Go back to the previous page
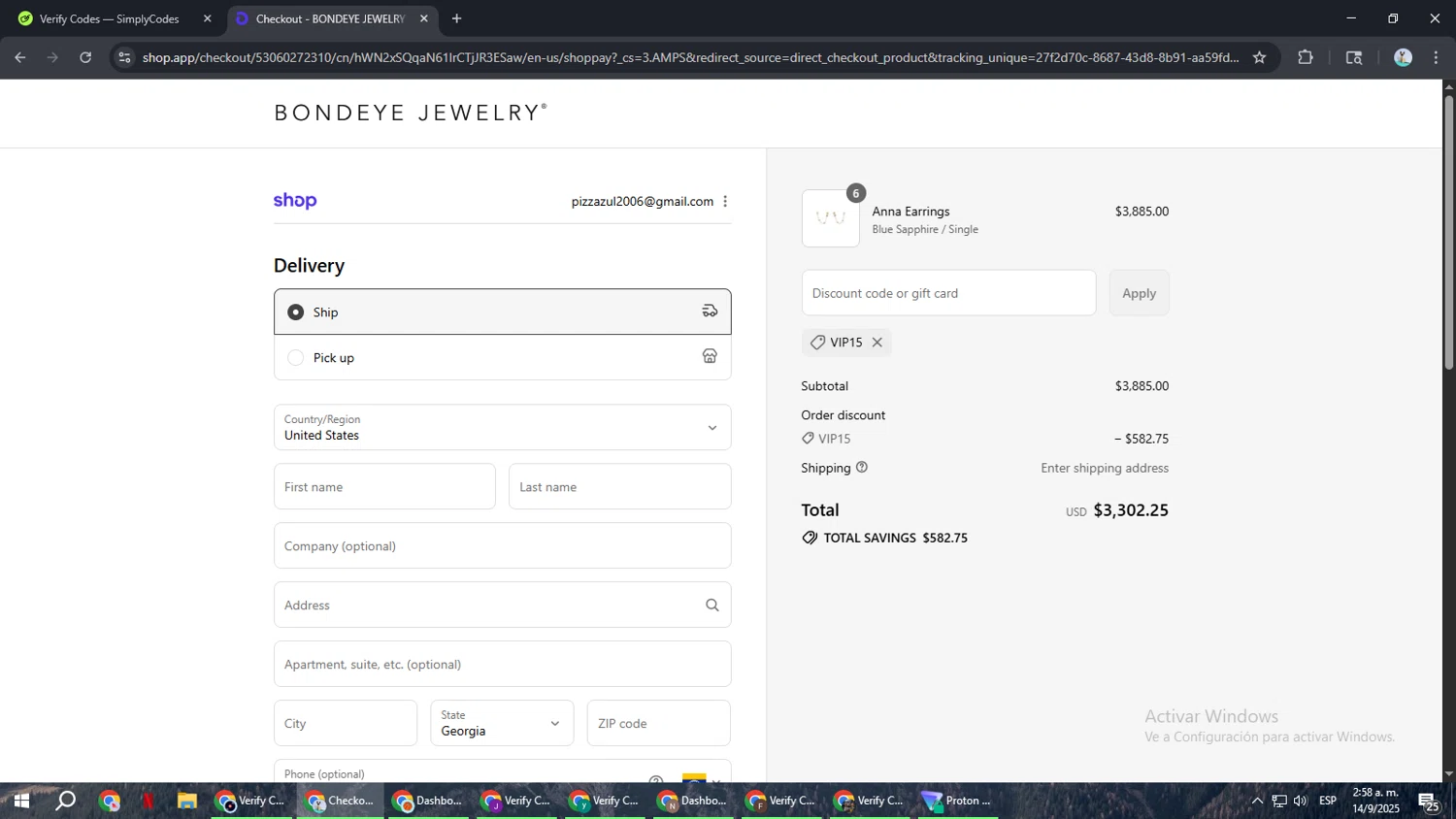This screenshot has height=819, width=1456. [19, 57]
